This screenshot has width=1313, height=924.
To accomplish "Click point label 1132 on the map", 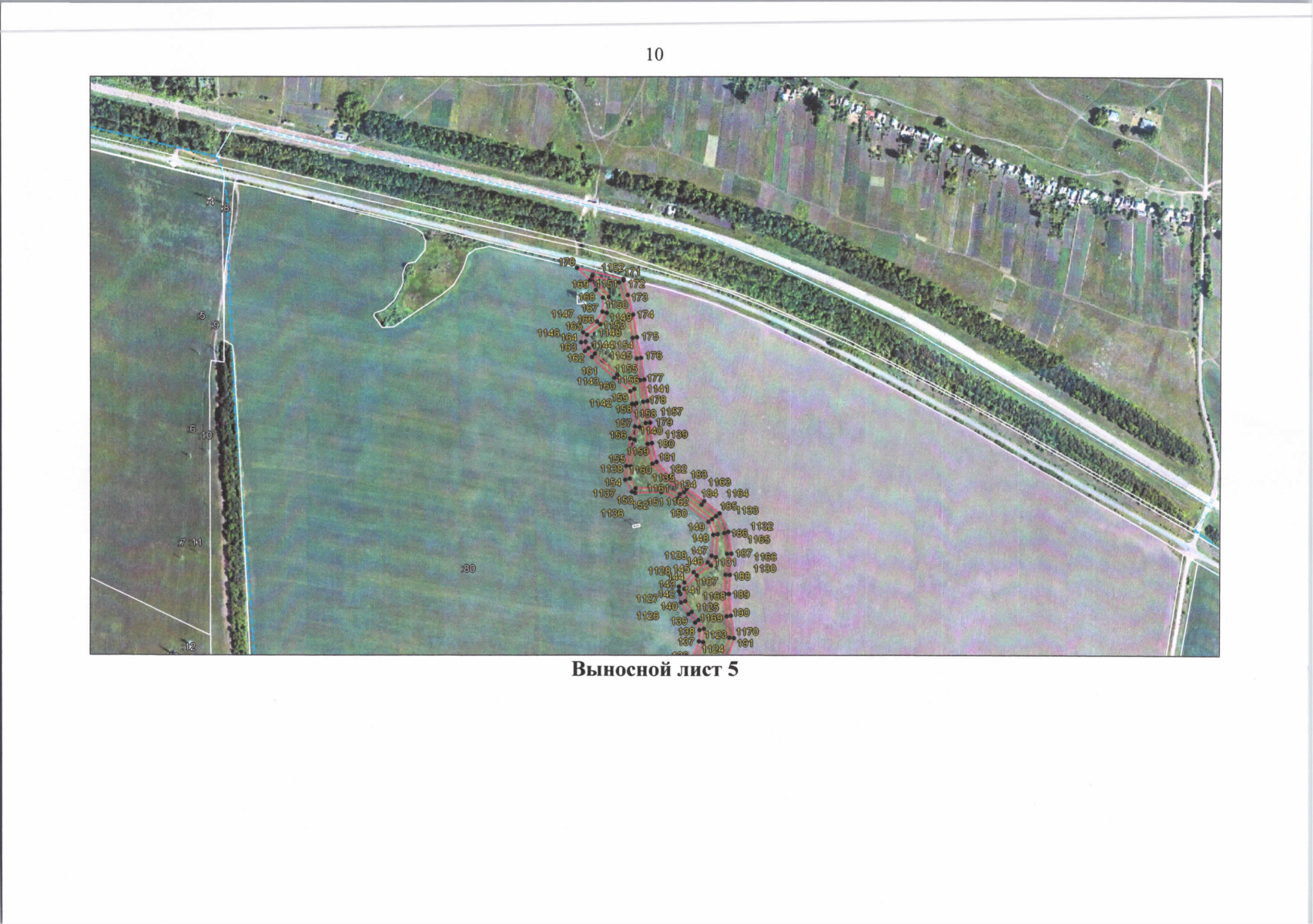I will [761, 527].
